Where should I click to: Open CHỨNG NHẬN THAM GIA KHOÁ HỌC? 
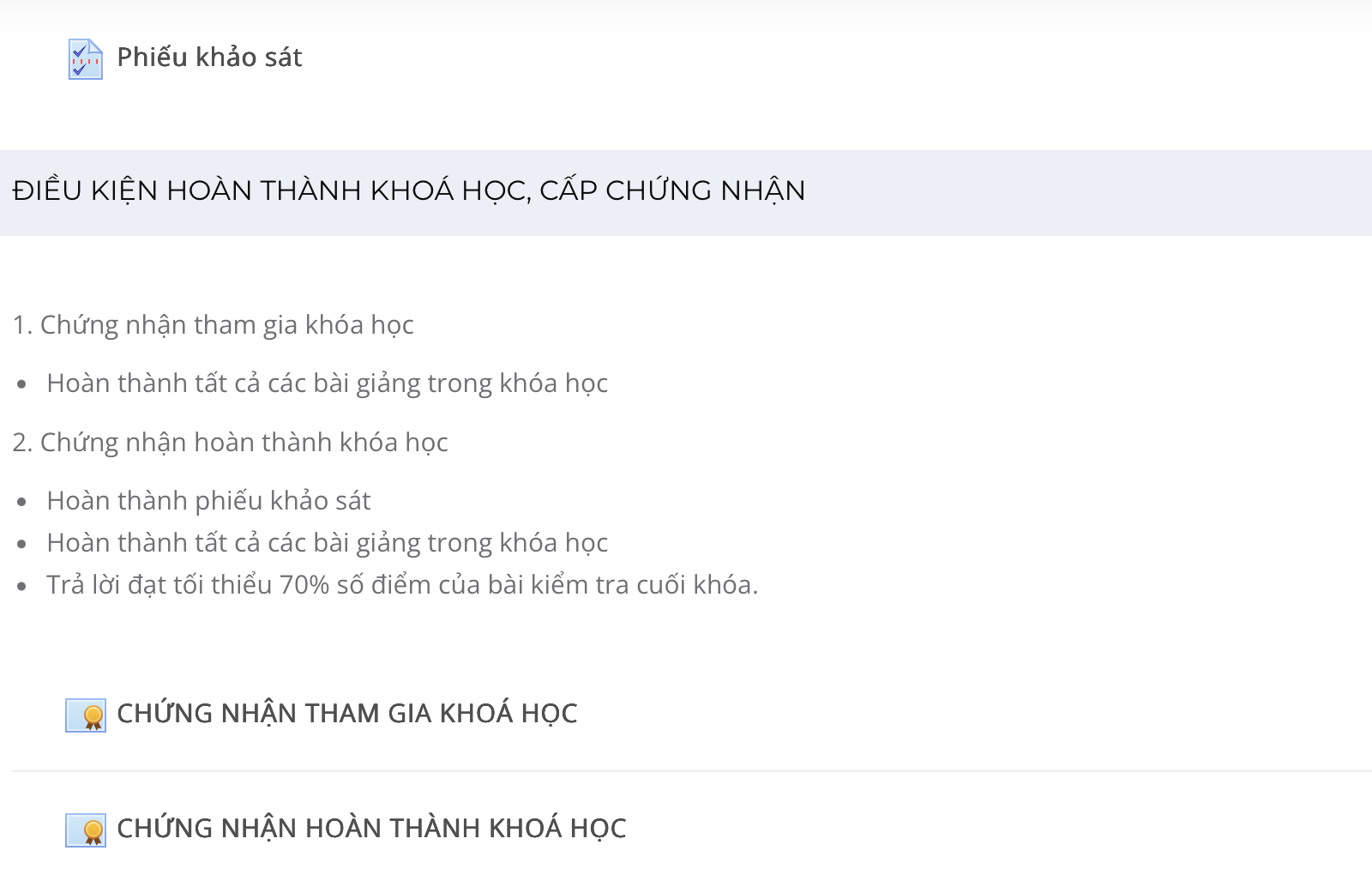pyautogui.click(x=346, y=714)
